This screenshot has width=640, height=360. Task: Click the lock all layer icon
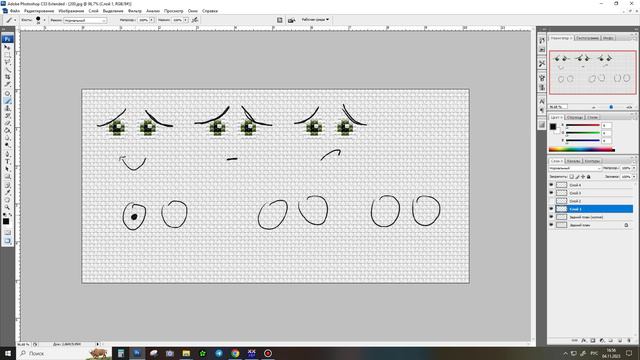[x=589, y=177]
